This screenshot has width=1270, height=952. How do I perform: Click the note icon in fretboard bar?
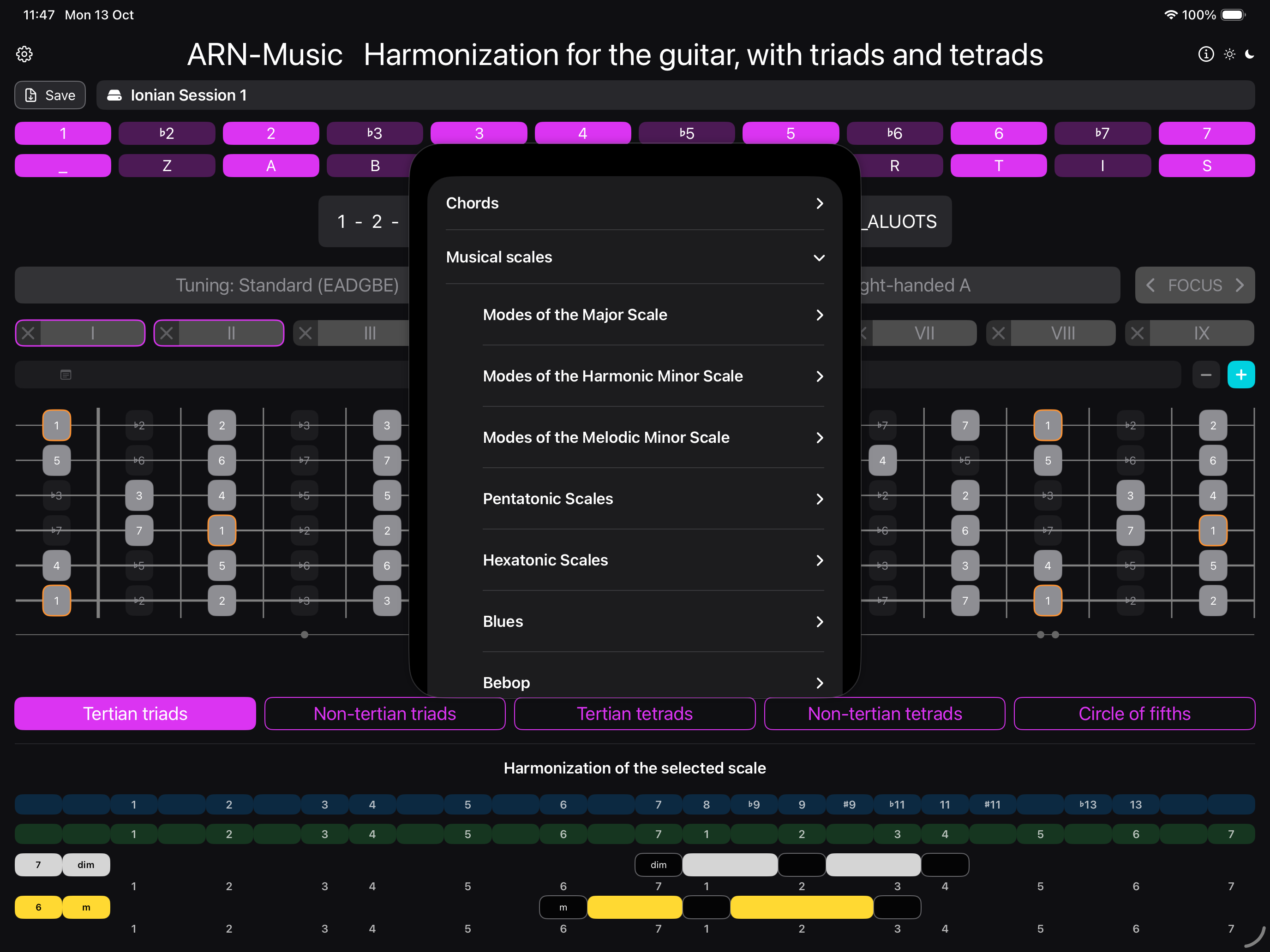pyautogui.click(x=66, y=375)
